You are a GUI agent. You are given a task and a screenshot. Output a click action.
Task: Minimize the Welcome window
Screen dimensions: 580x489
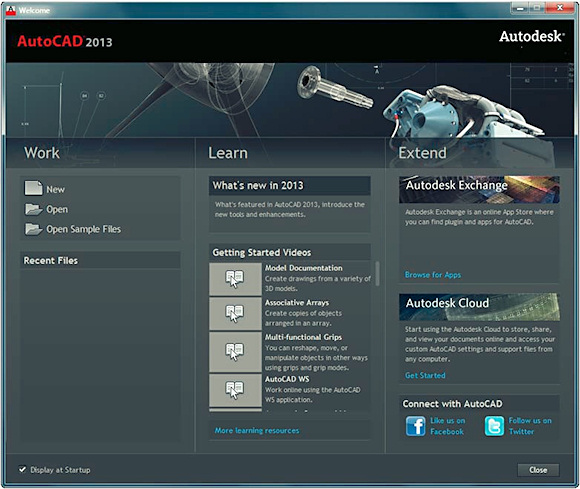coord(520,8)
